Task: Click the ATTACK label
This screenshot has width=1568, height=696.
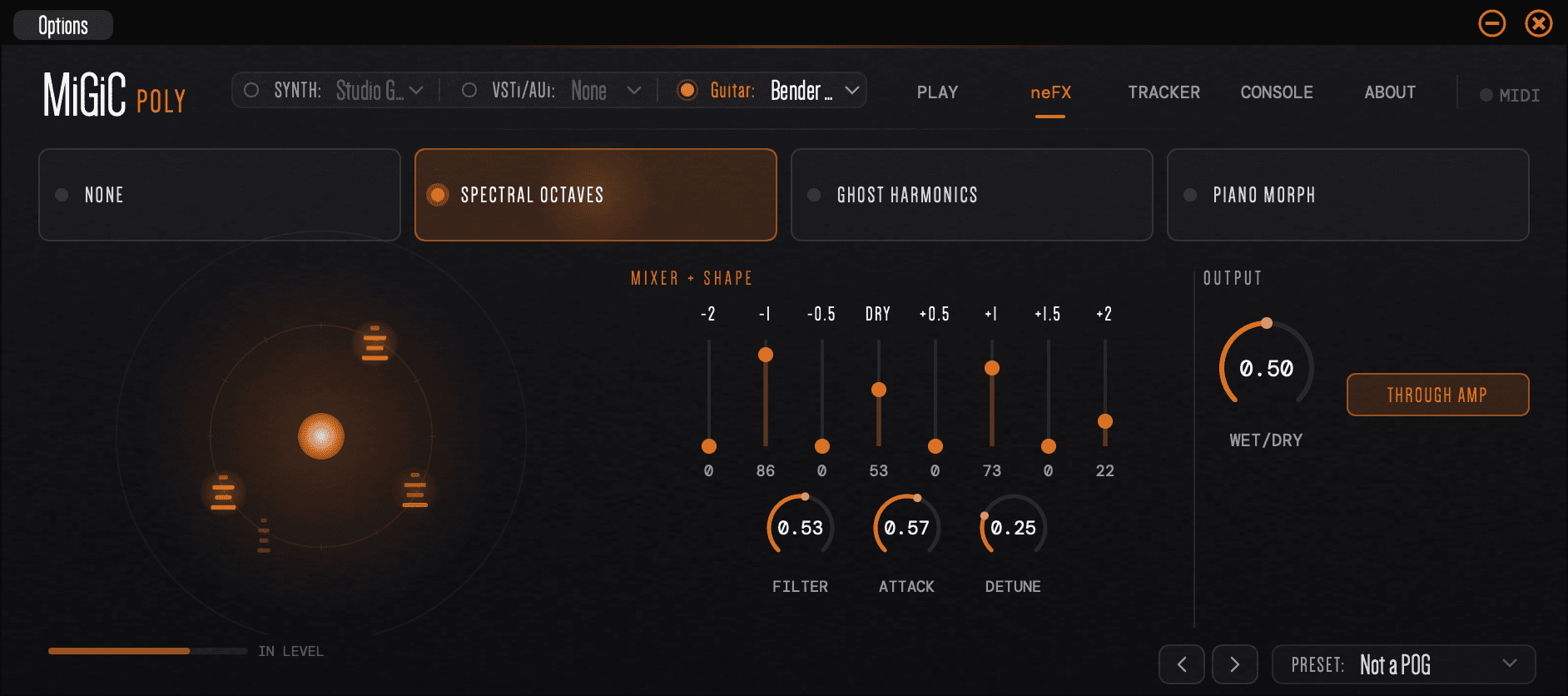Action: click(906, 587)
